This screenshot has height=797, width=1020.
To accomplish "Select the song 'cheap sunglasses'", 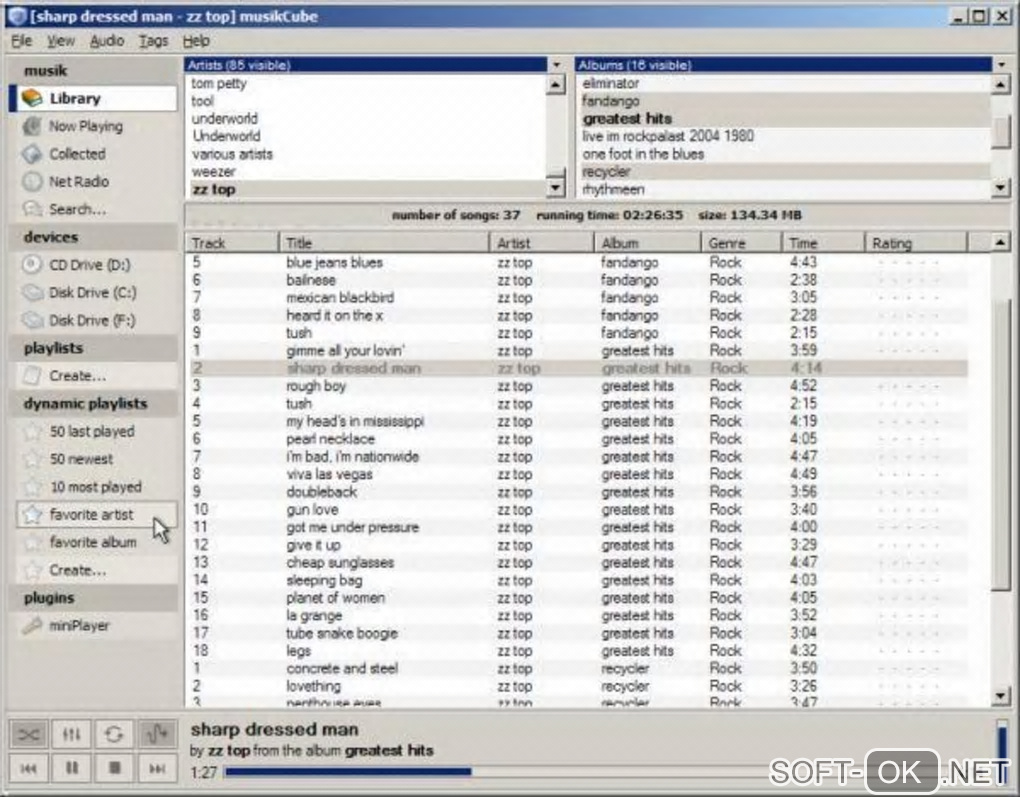I will click(577, 563).
